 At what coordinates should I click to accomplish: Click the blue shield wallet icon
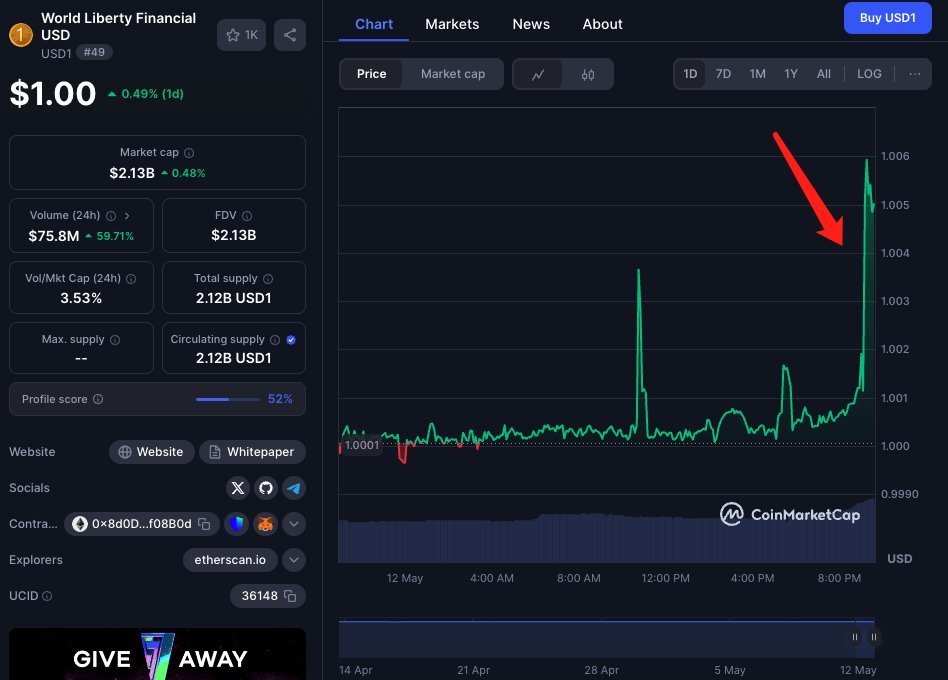[x=236, y=523]
